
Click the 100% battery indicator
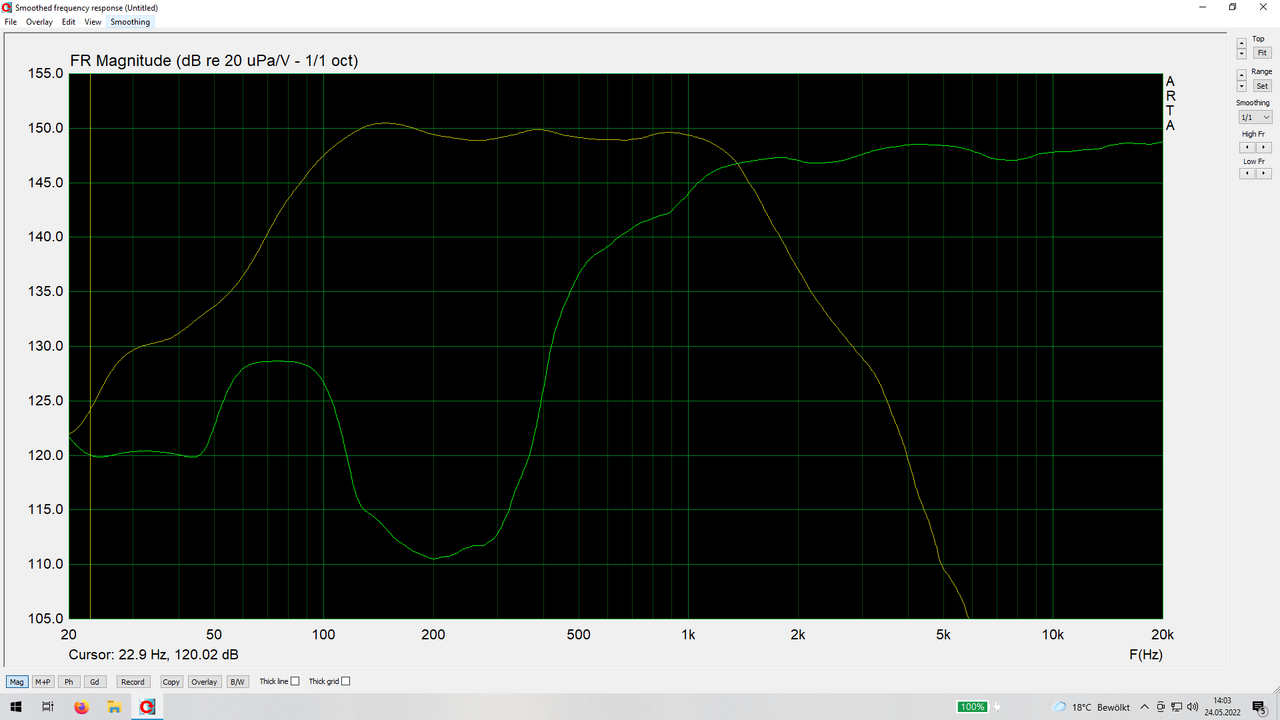[972, 707]
